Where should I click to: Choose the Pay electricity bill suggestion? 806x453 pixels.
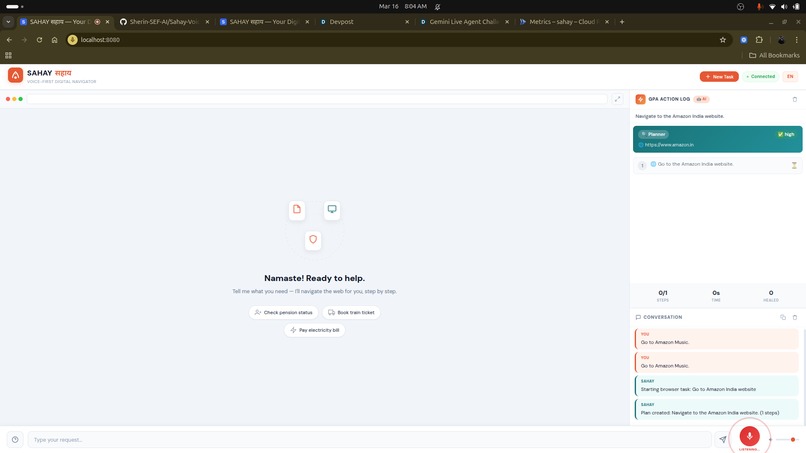pyautogui.click(x=315, y=330)
